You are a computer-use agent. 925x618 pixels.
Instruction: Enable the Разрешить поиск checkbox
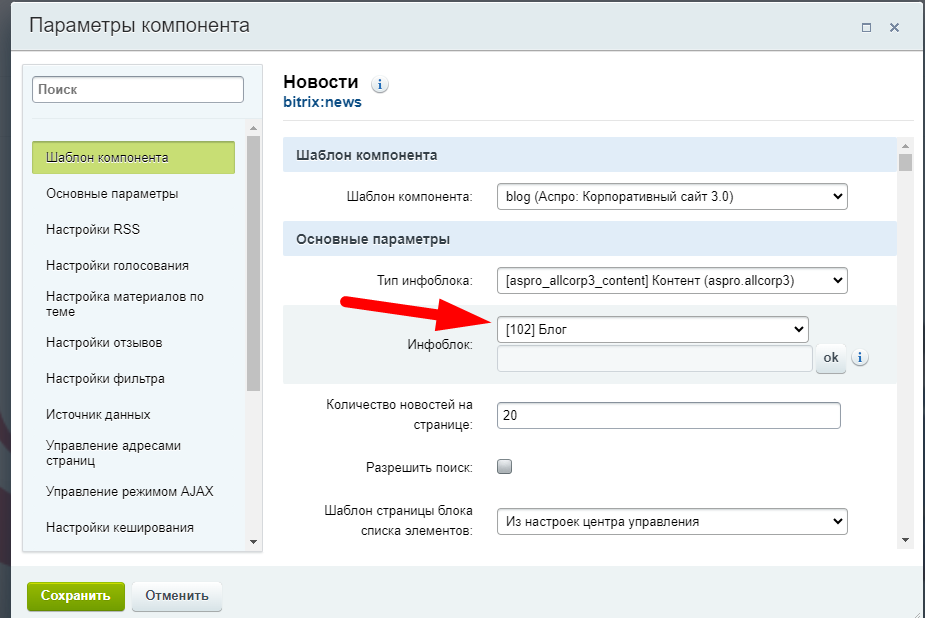(505, 467)
